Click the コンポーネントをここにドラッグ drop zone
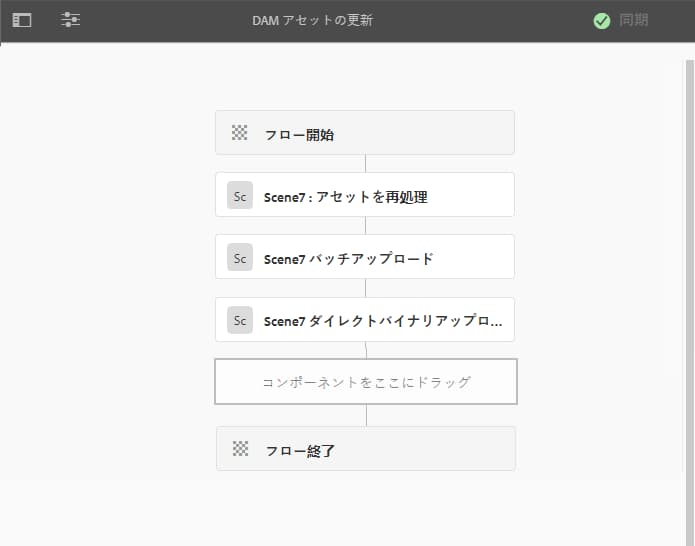The width and height of the screenshot is (695, 546). [366, 382]
